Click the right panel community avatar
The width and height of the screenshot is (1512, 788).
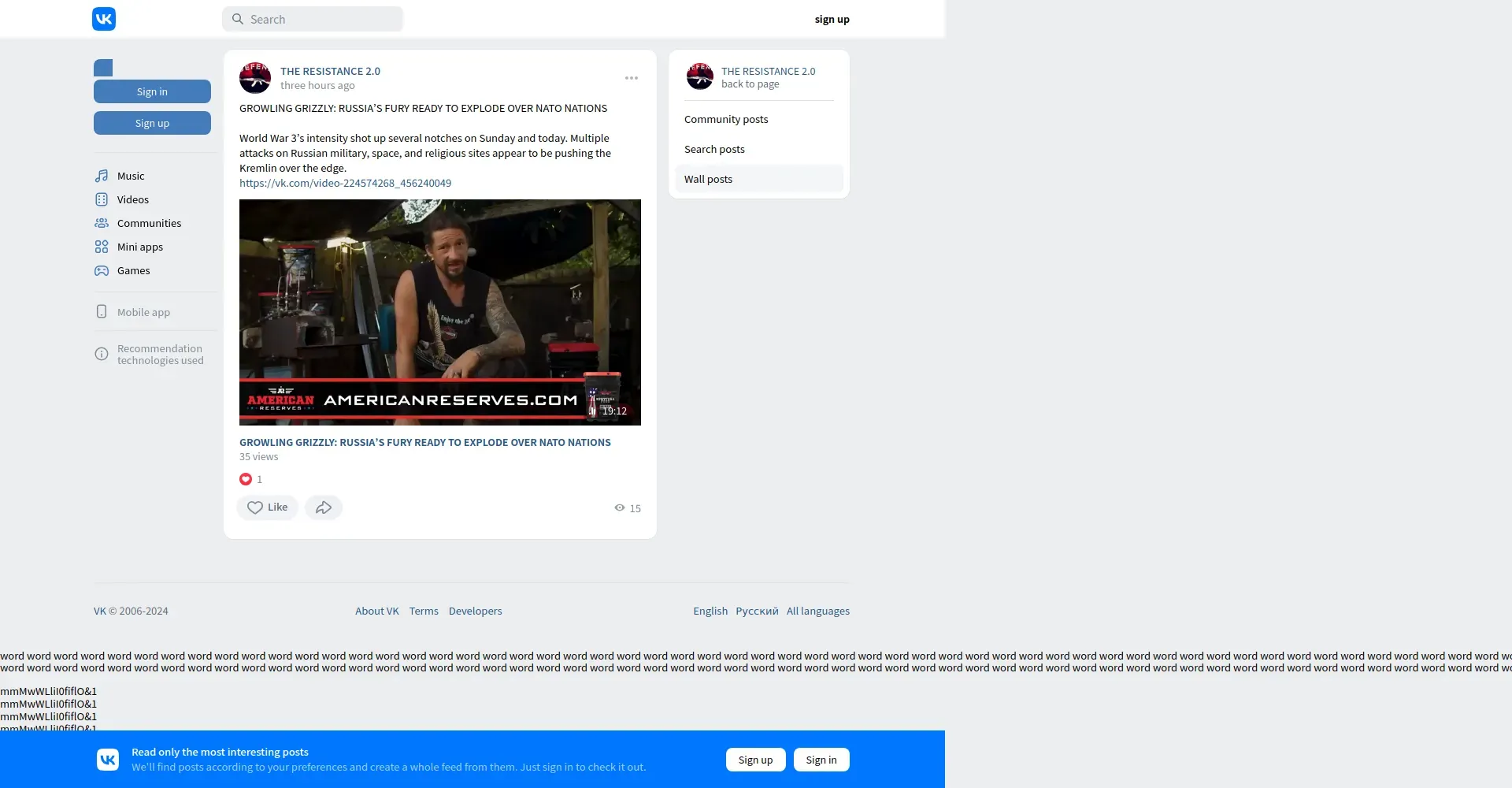point(699,76)
